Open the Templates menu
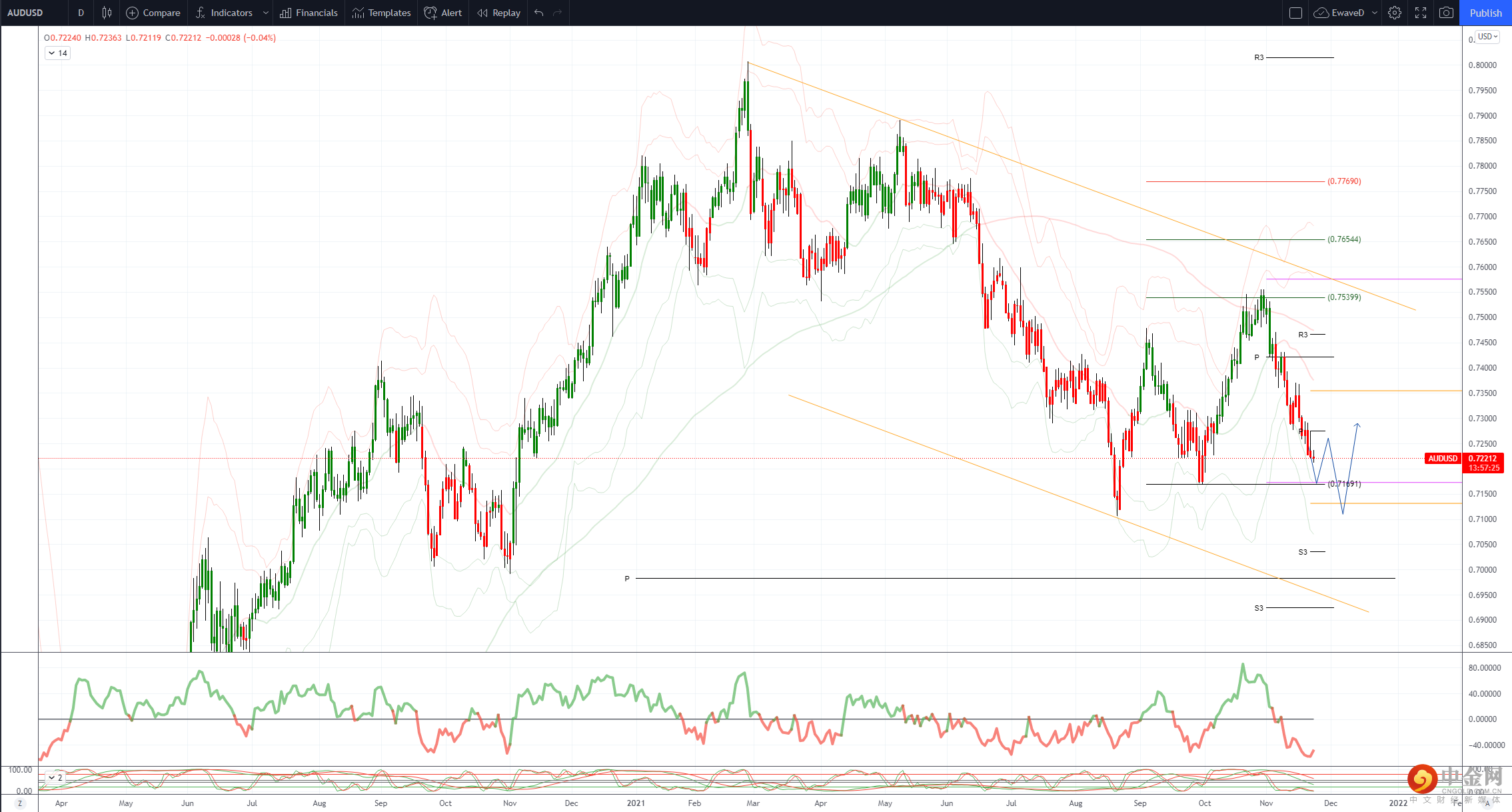The width and height of the screenshot is (1512, 812). 382,13
